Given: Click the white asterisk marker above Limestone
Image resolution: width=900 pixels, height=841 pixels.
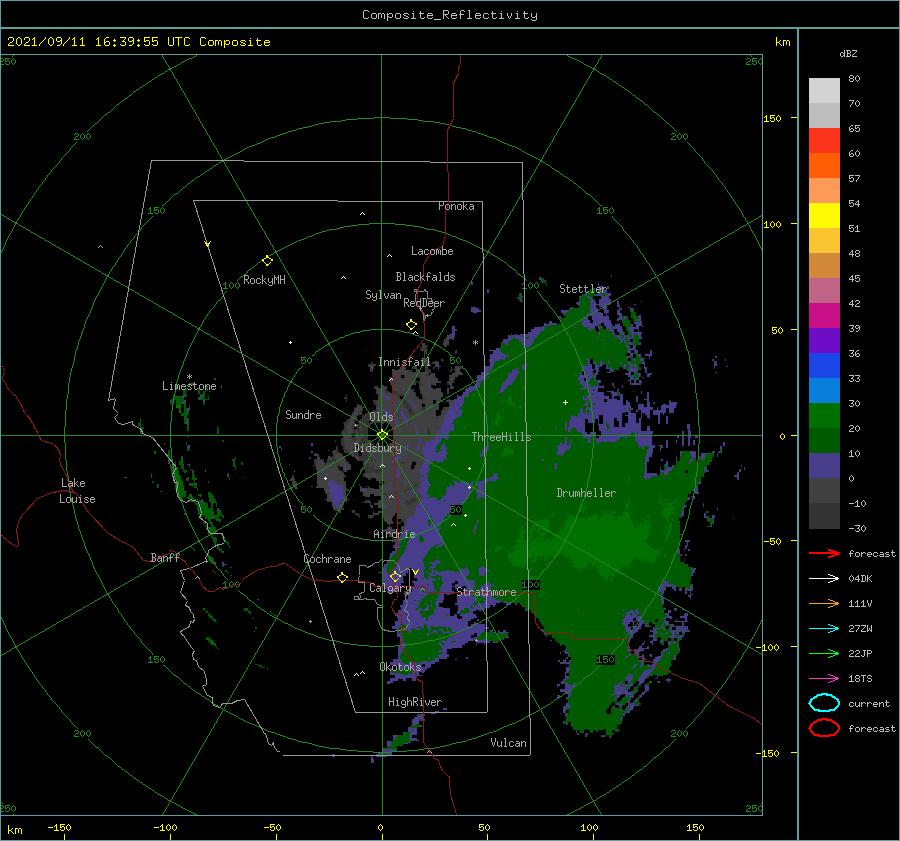Looking at the screenshot, I should [x=189, y=377].
